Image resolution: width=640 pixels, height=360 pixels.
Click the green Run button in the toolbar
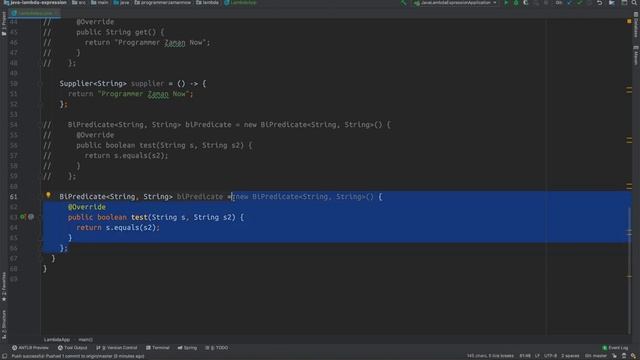(507, 3)
